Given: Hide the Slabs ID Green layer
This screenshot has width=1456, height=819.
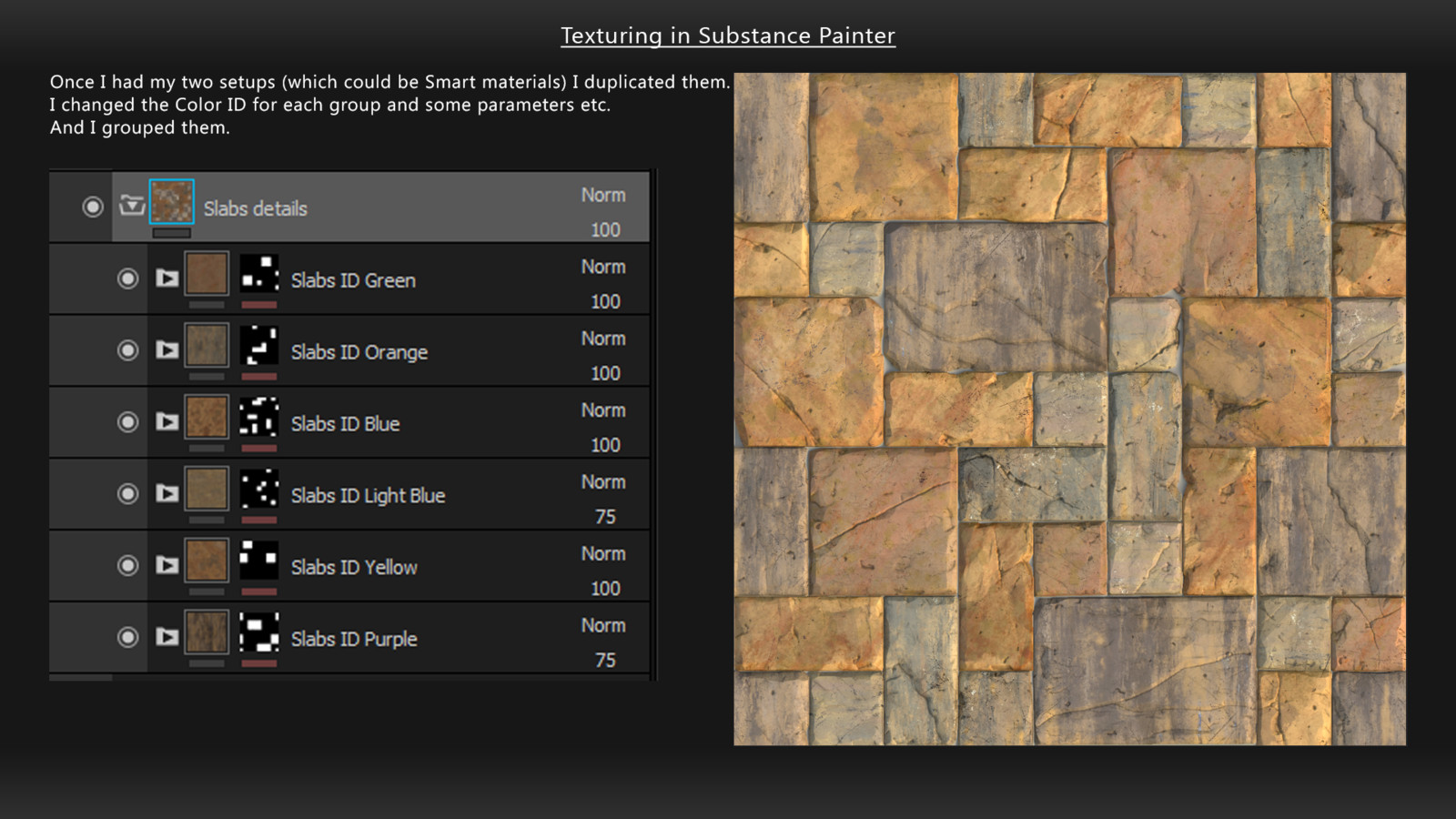Looking at the screenshot, I should tap(128, 278).
